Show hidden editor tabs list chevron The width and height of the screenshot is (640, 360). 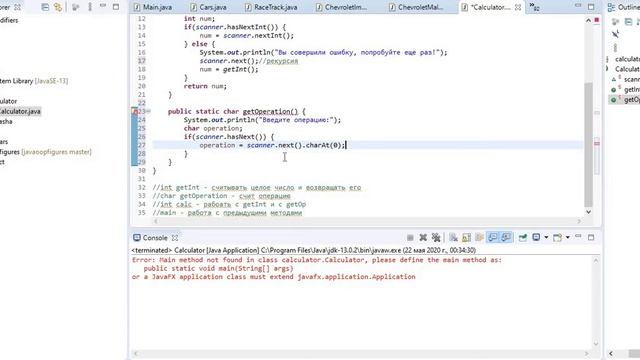534,7
